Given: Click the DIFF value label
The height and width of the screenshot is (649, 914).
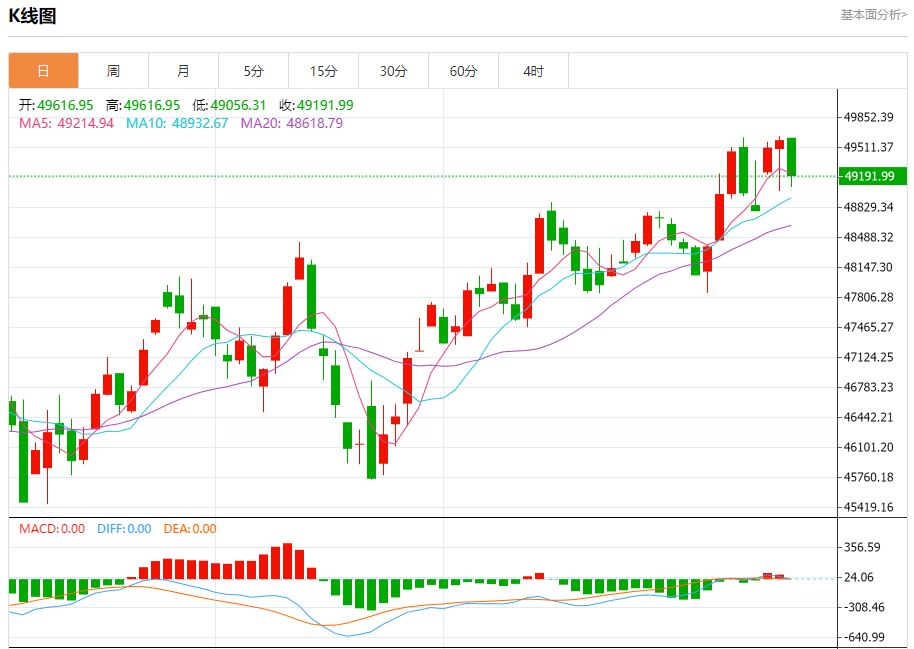Looking at the screenshot, I should [124, 529].
